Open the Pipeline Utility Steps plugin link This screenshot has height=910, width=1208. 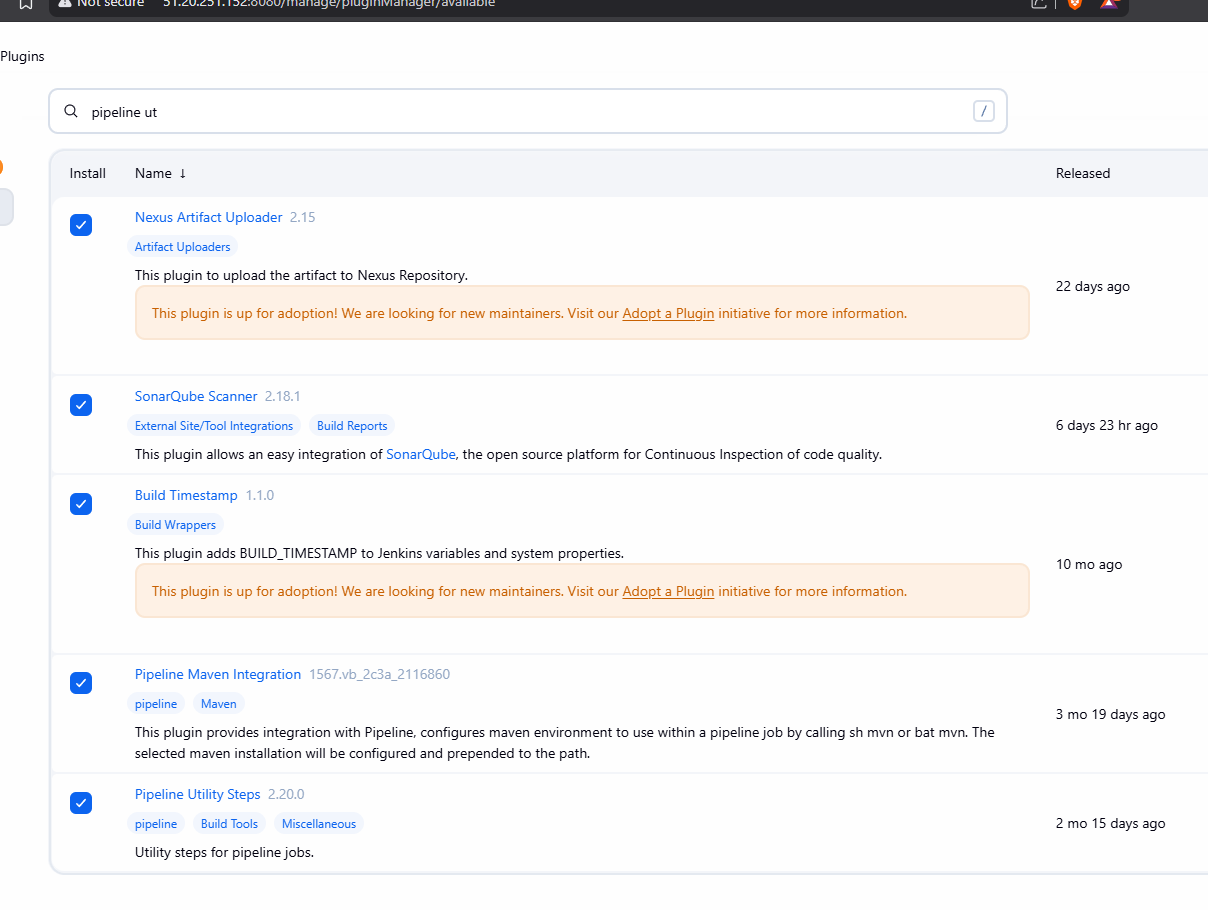tap(198, 794)
